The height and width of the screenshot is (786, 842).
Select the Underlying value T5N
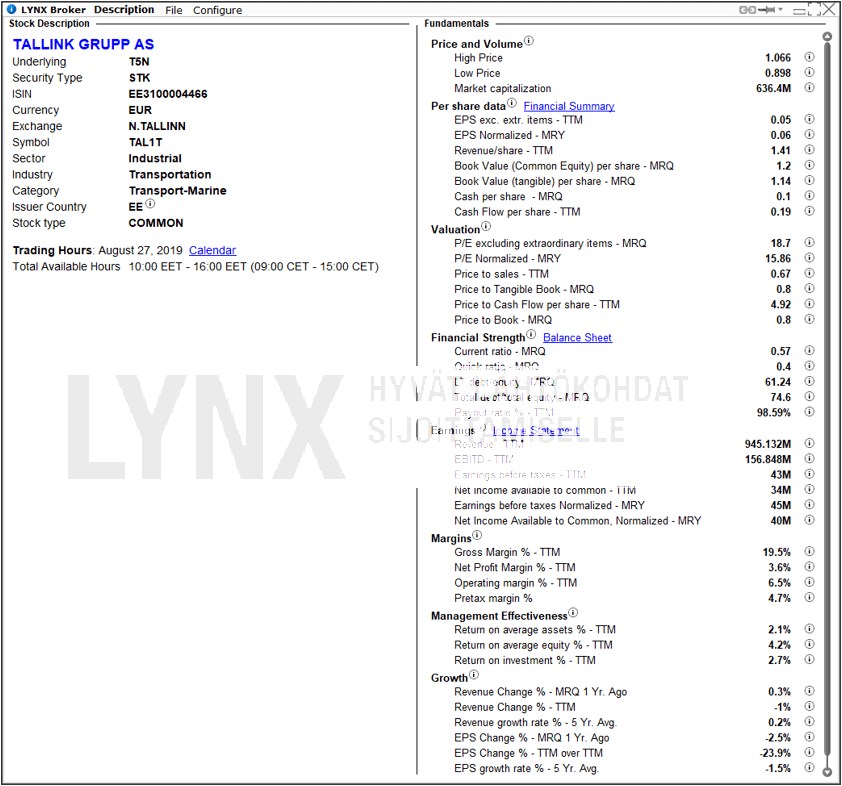139,62
